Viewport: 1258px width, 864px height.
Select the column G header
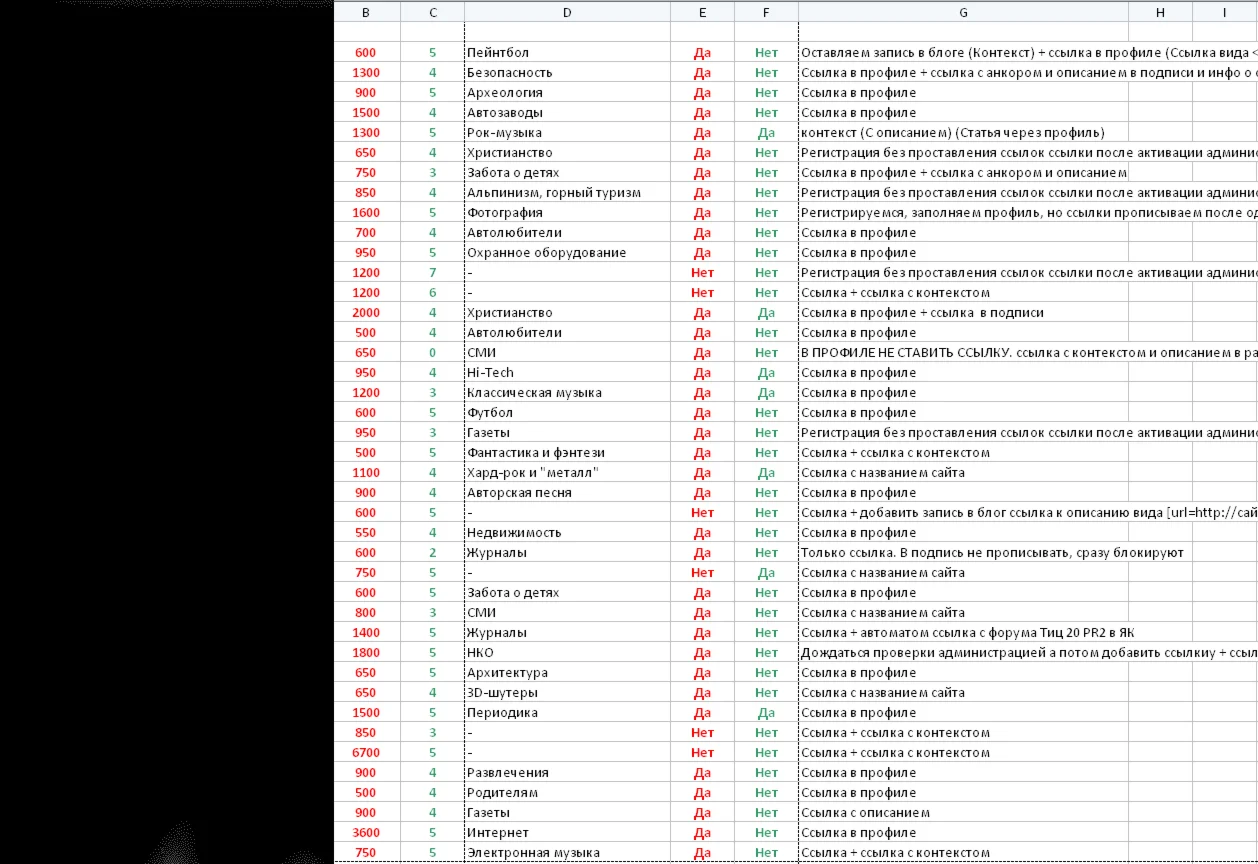click(962, 12)
